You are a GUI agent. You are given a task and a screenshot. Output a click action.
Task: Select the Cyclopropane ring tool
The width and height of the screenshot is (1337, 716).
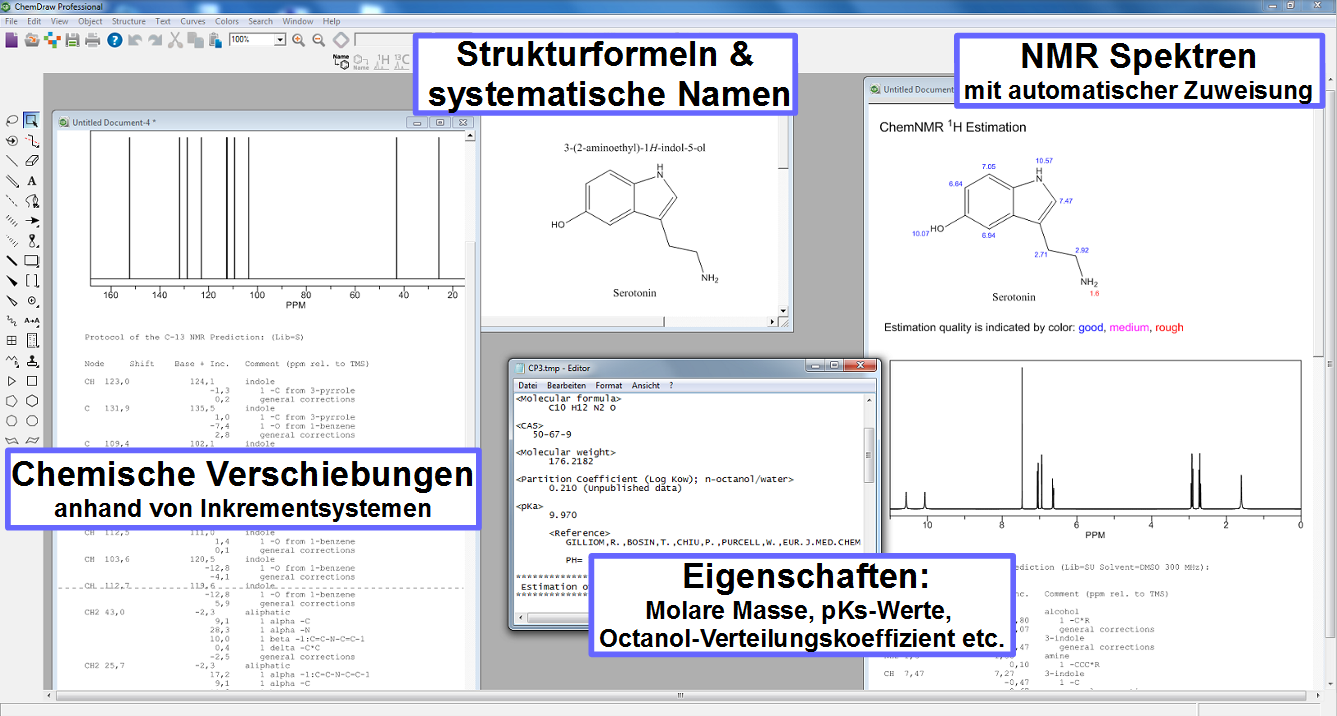12,381
